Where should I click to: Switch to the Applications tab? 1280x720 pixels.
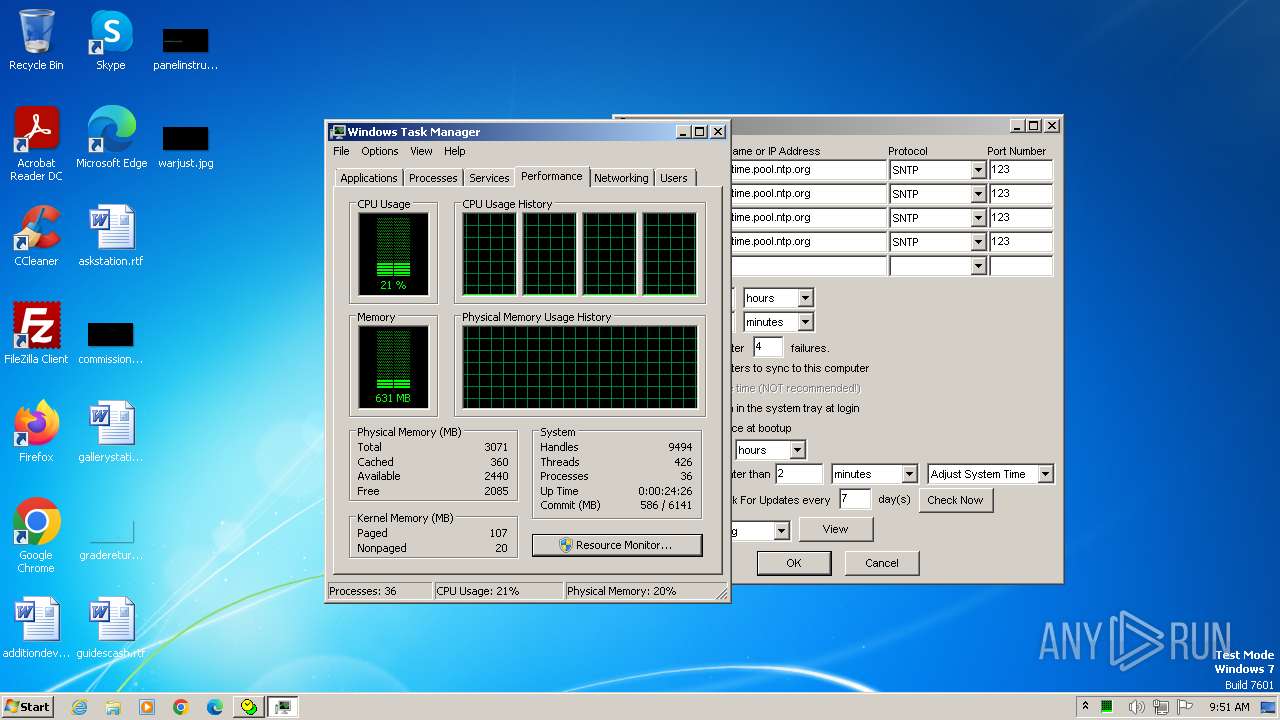[369, 178]
